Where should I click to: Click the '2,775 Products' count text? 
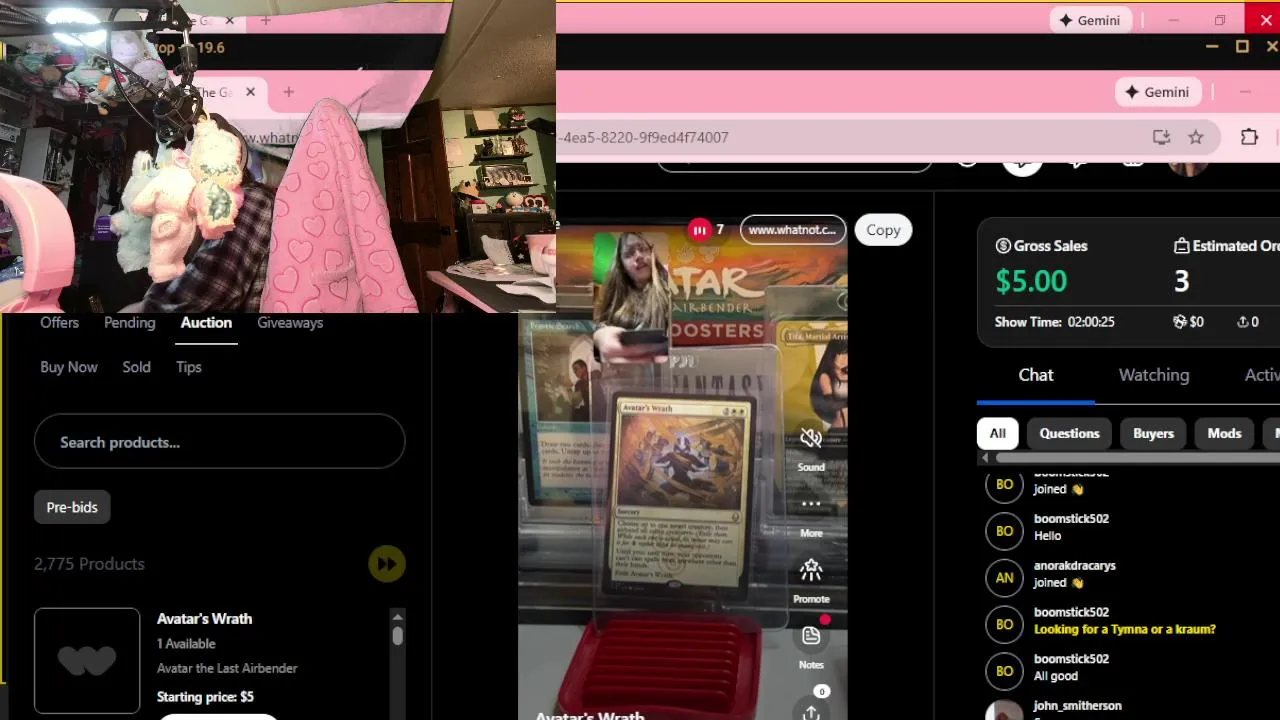click(89, 564)
